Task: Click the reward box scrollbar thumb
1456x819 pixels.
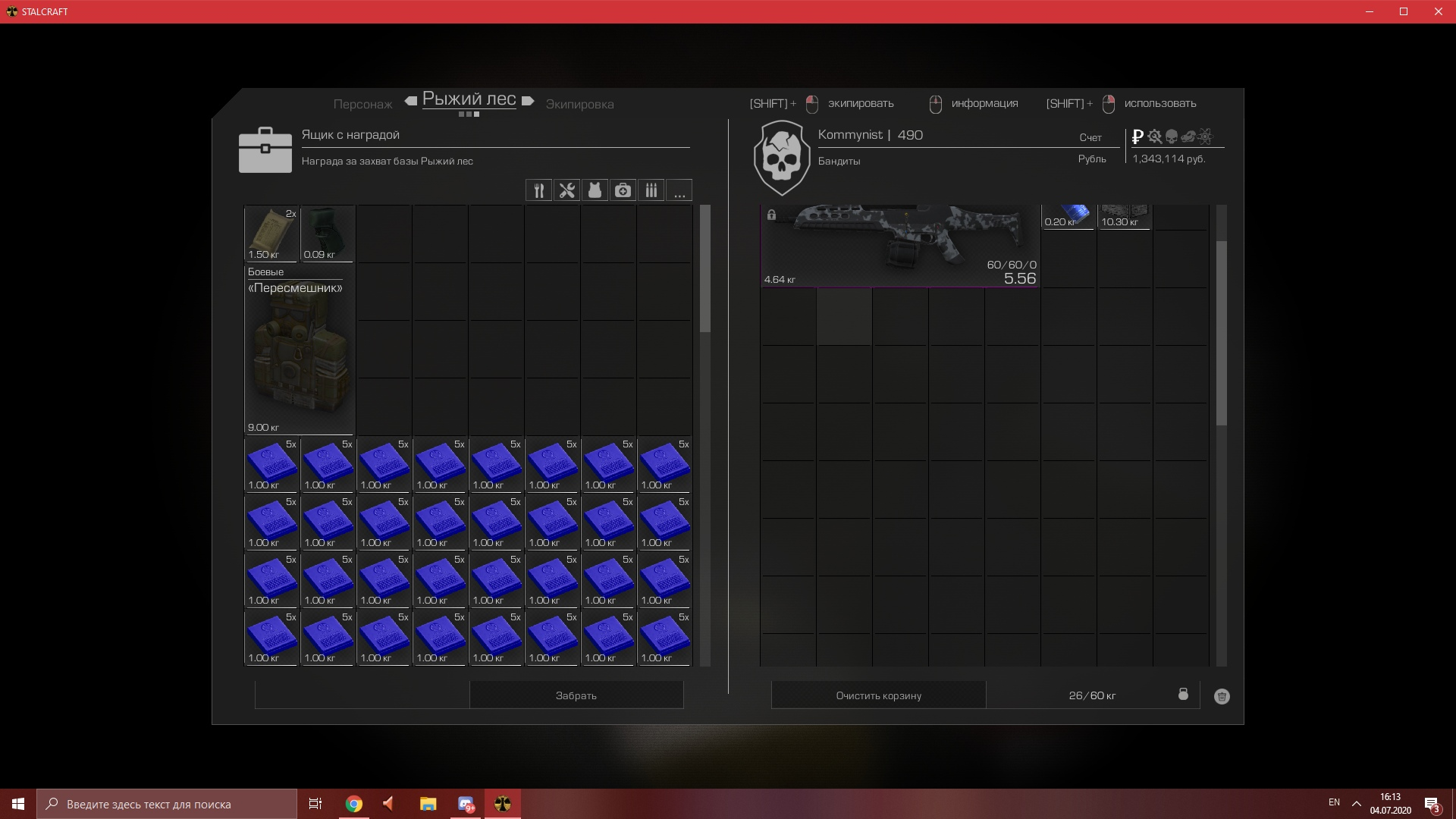Action: click(705, 268)
